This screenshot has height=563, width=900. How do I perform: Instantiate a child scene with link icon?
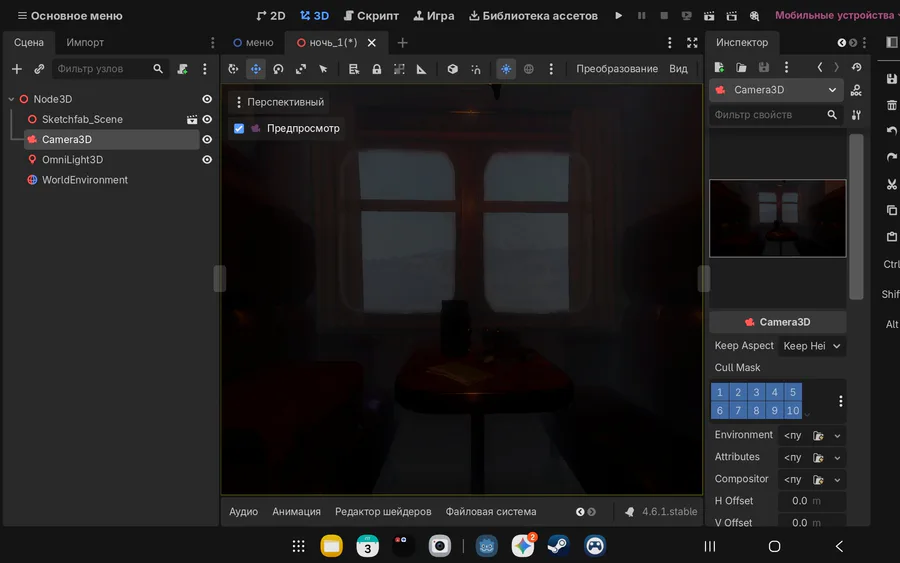(39, 69)
